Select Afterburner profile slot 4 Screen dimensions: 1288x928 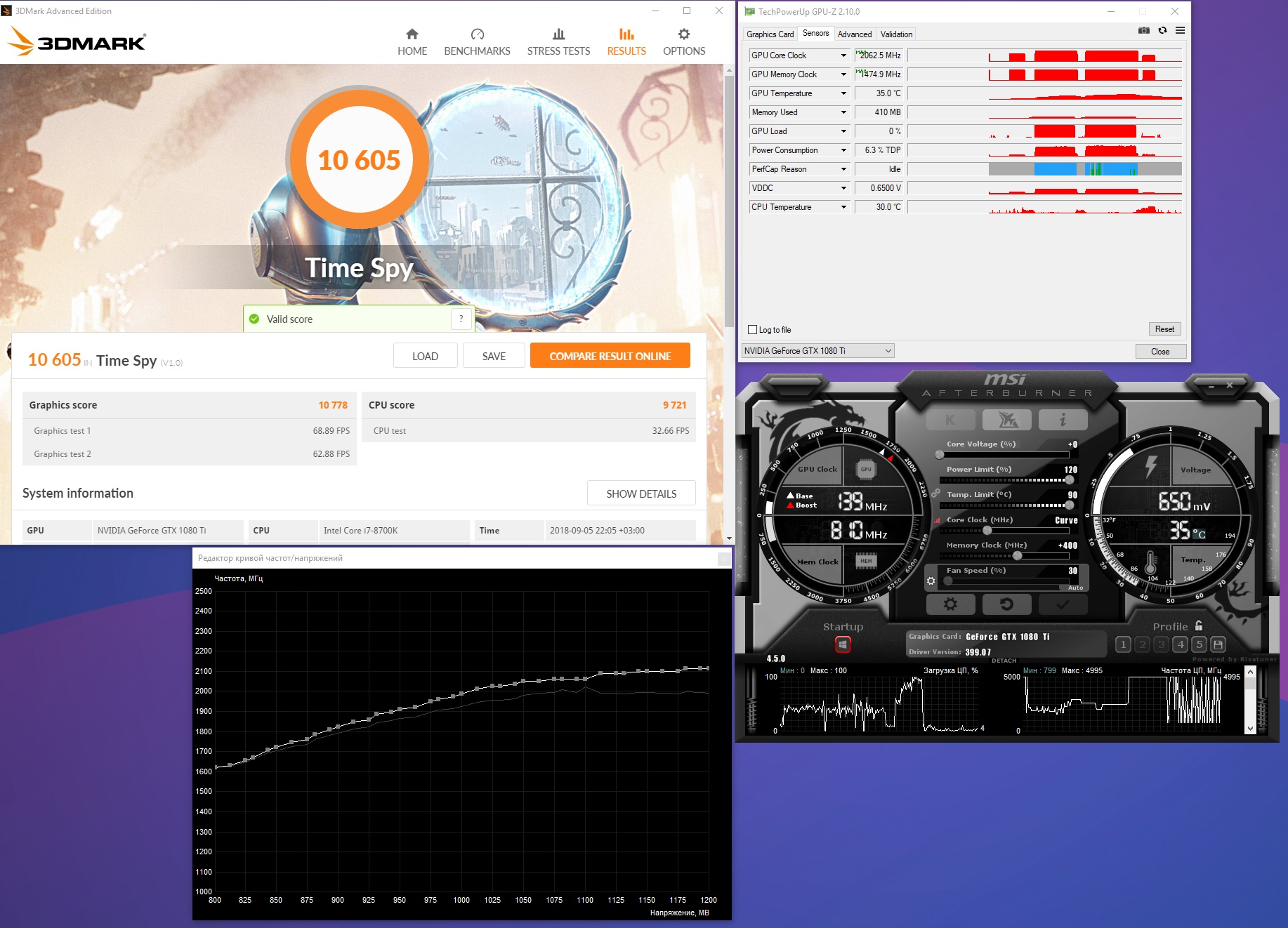(x=1181, y=644)
